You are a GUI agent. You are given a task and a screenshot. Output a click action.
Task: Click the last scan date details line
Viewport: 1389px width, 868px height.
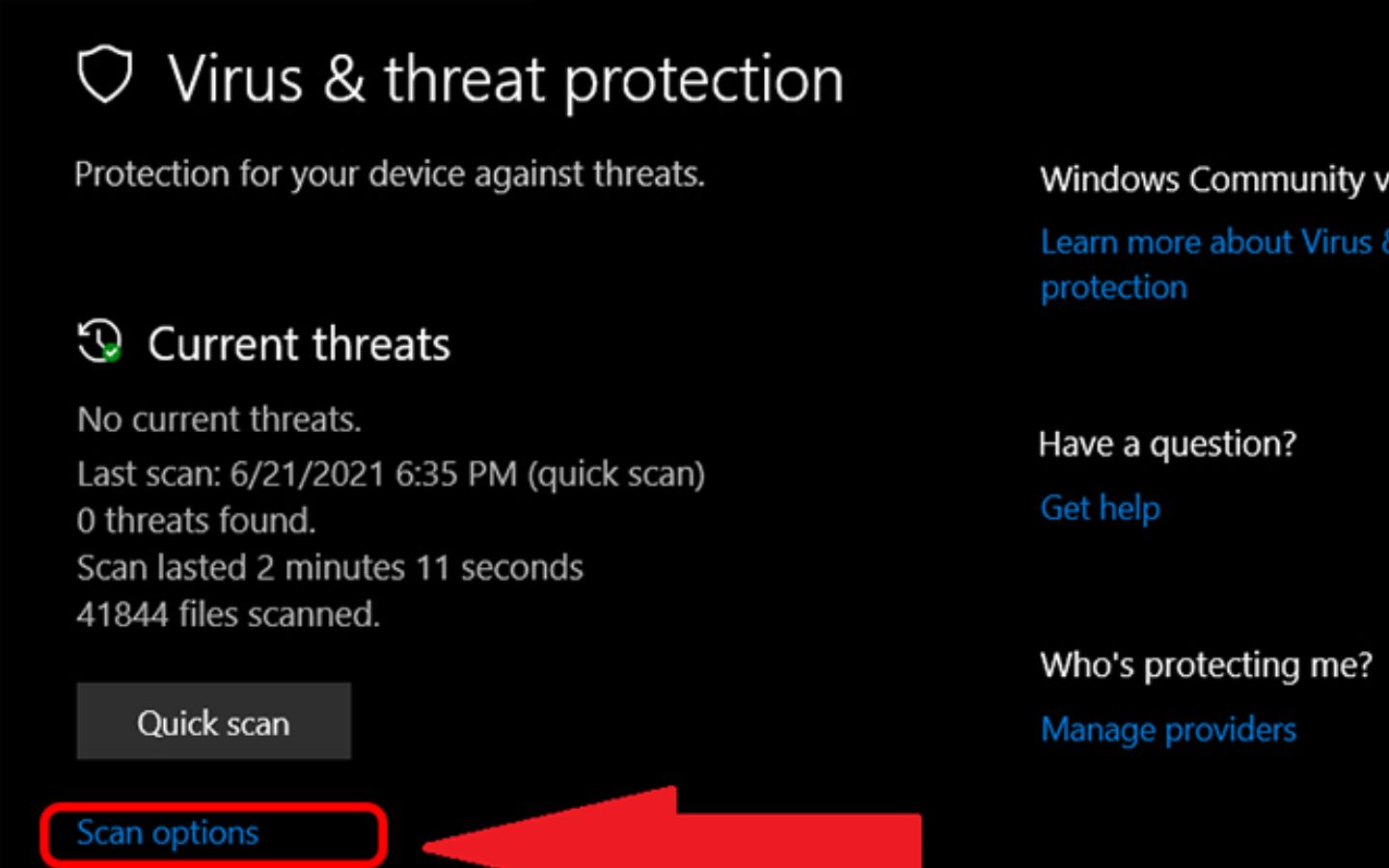[390, 474]
